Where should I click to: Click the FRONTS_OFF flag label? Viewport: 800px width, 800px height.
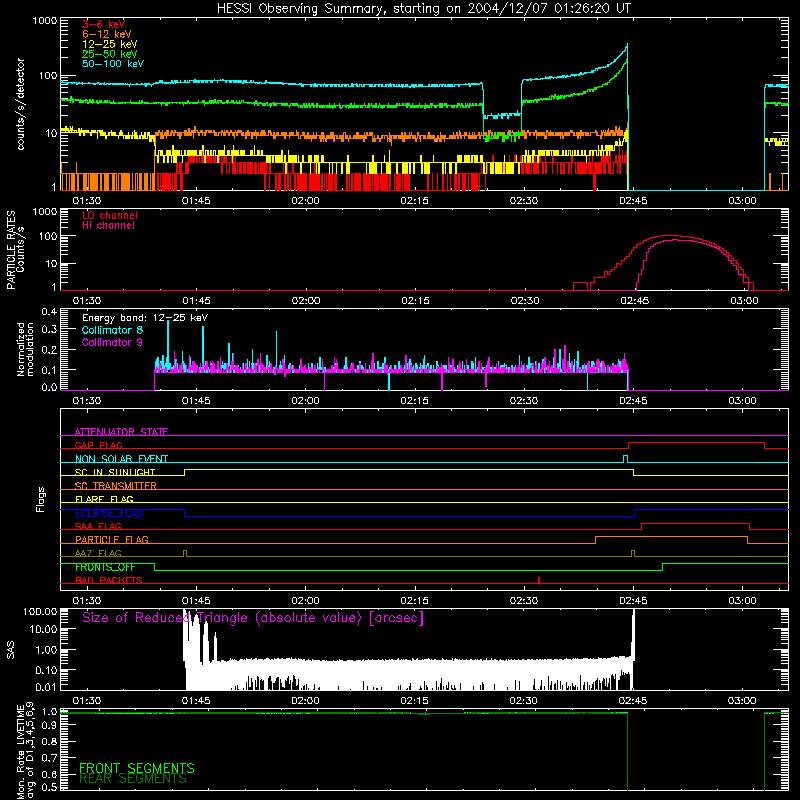click(105, 567)
